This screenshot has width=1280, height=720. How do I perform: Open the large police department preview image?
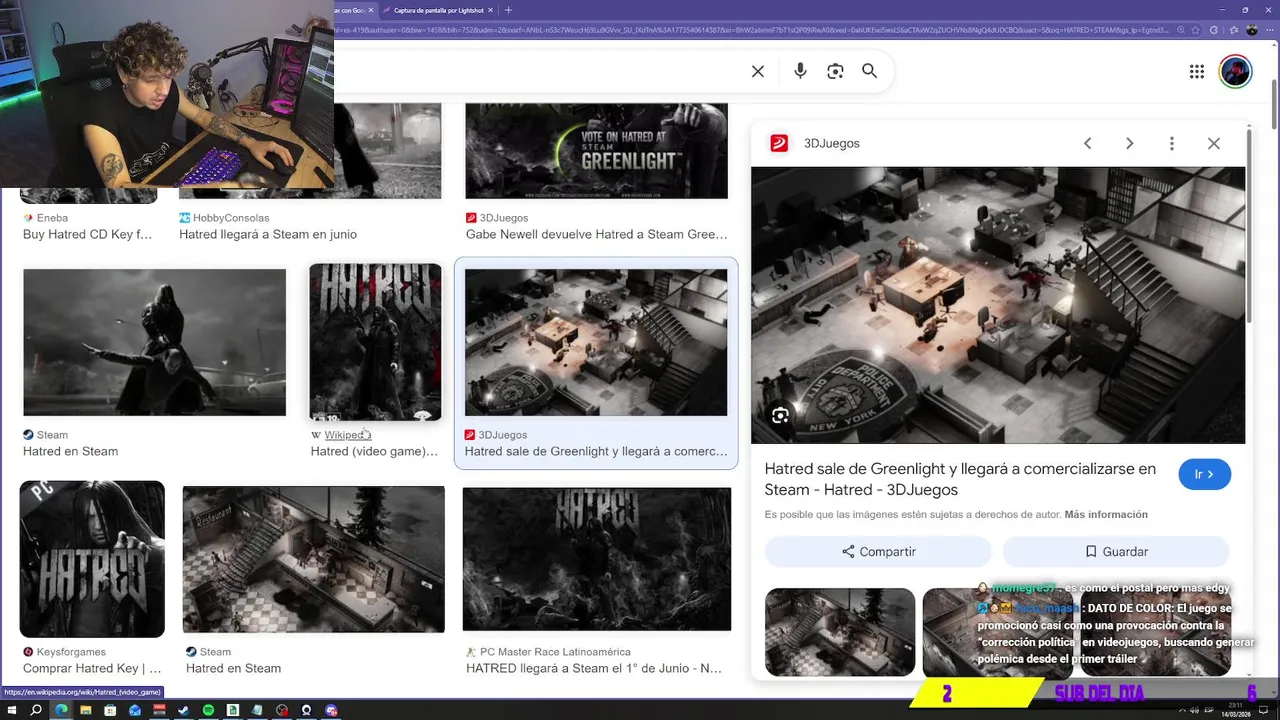pos(998,305)
